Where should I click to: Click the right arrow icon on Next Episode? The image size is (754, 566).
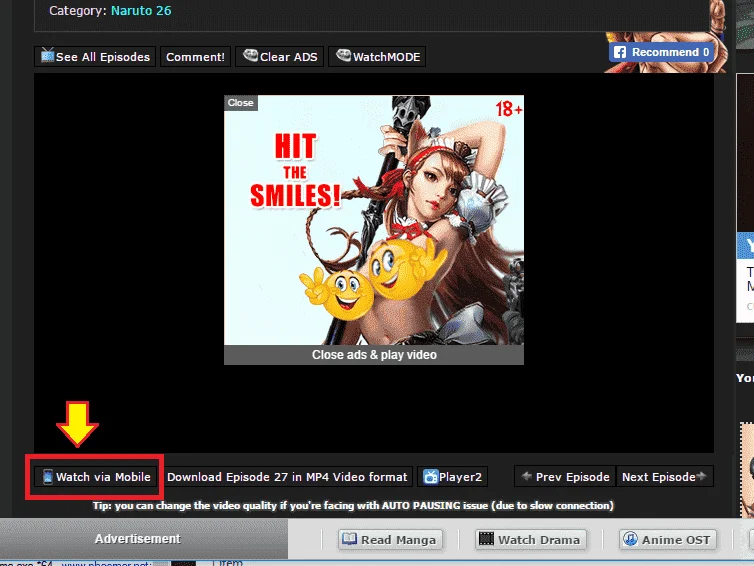[702, 476]
